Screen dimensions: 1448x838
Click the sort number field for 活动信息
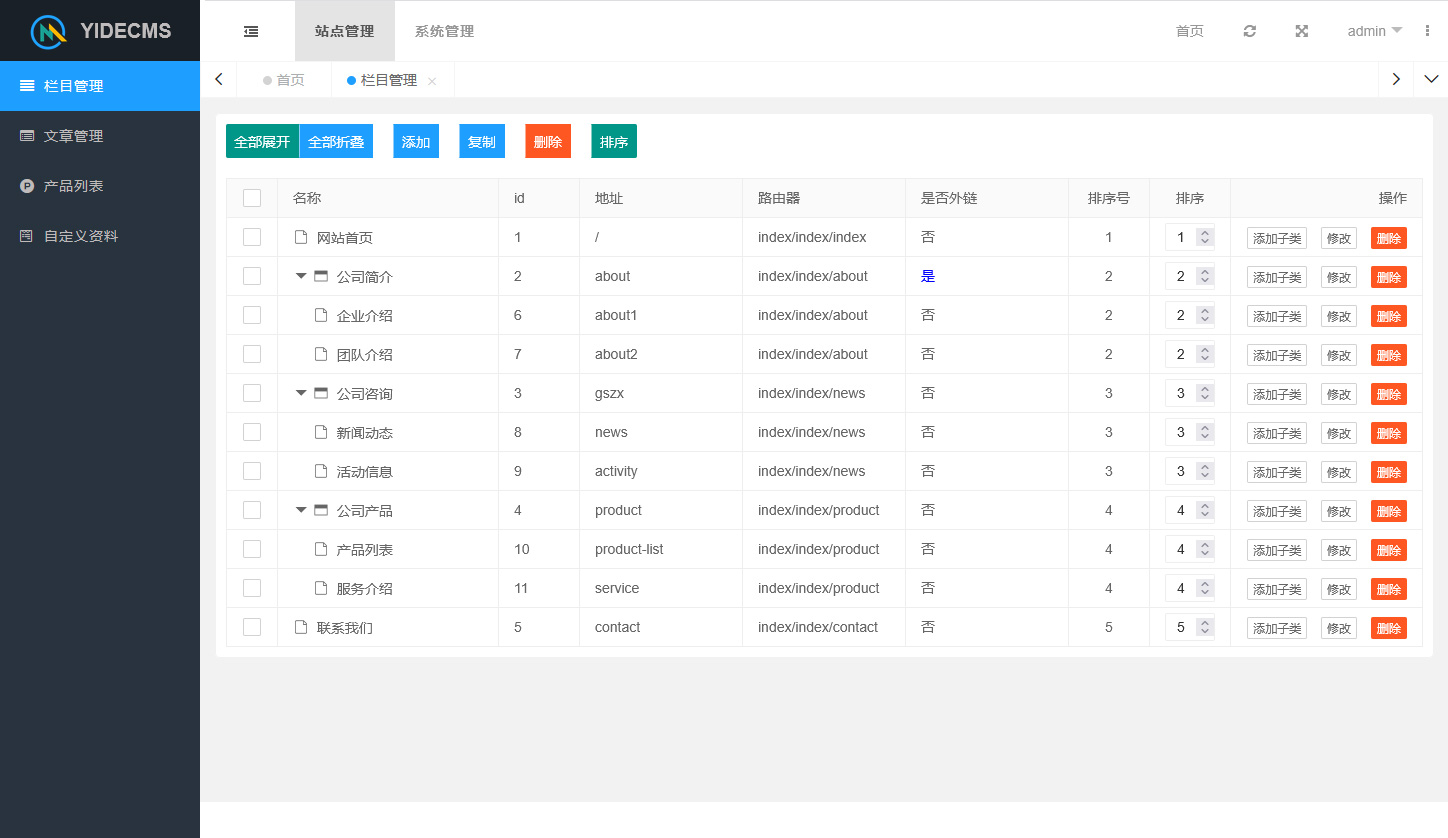coord(1181,471)
